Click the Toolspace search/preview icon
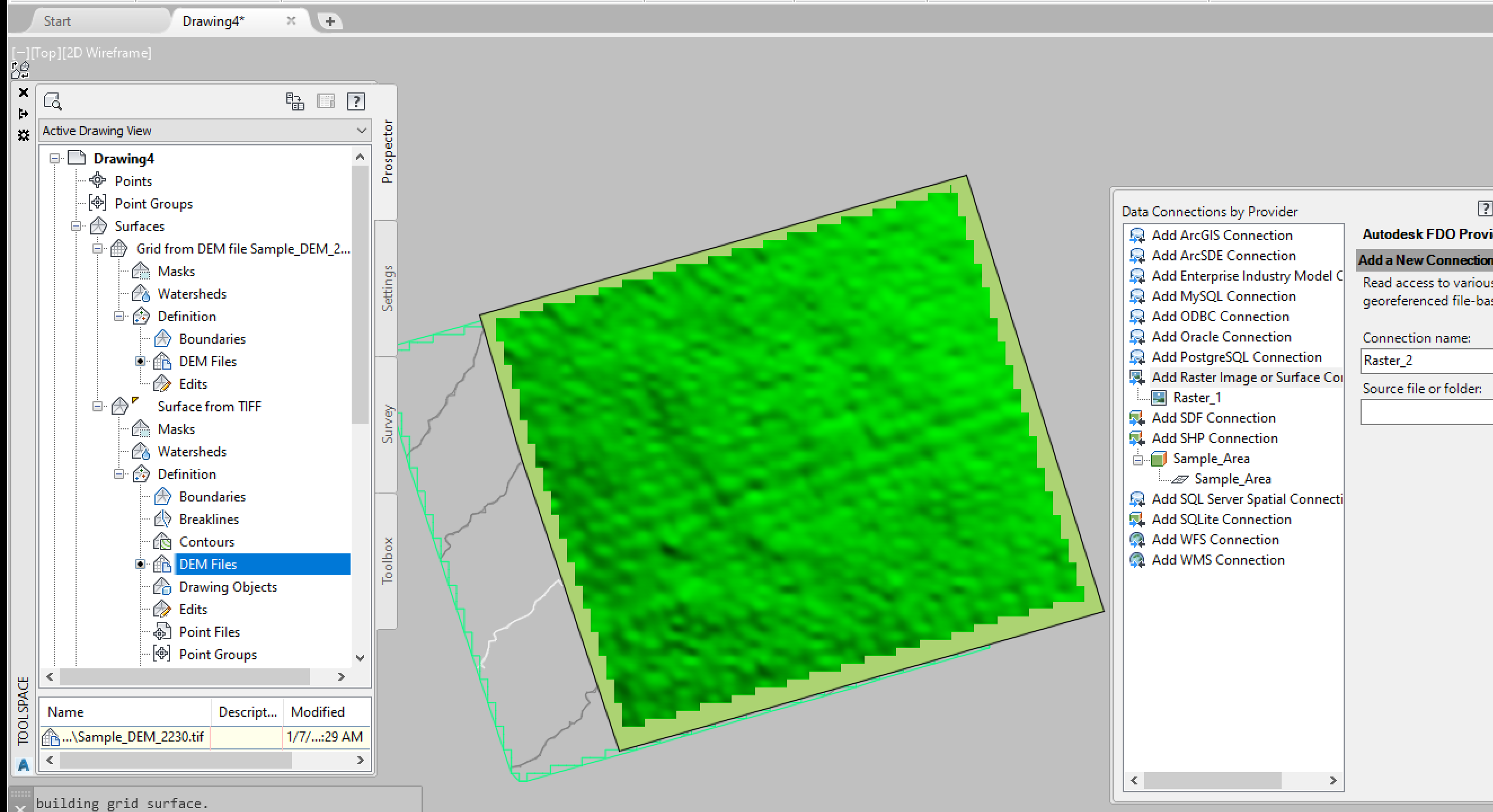1493x812 pixels. pos(53,101)
